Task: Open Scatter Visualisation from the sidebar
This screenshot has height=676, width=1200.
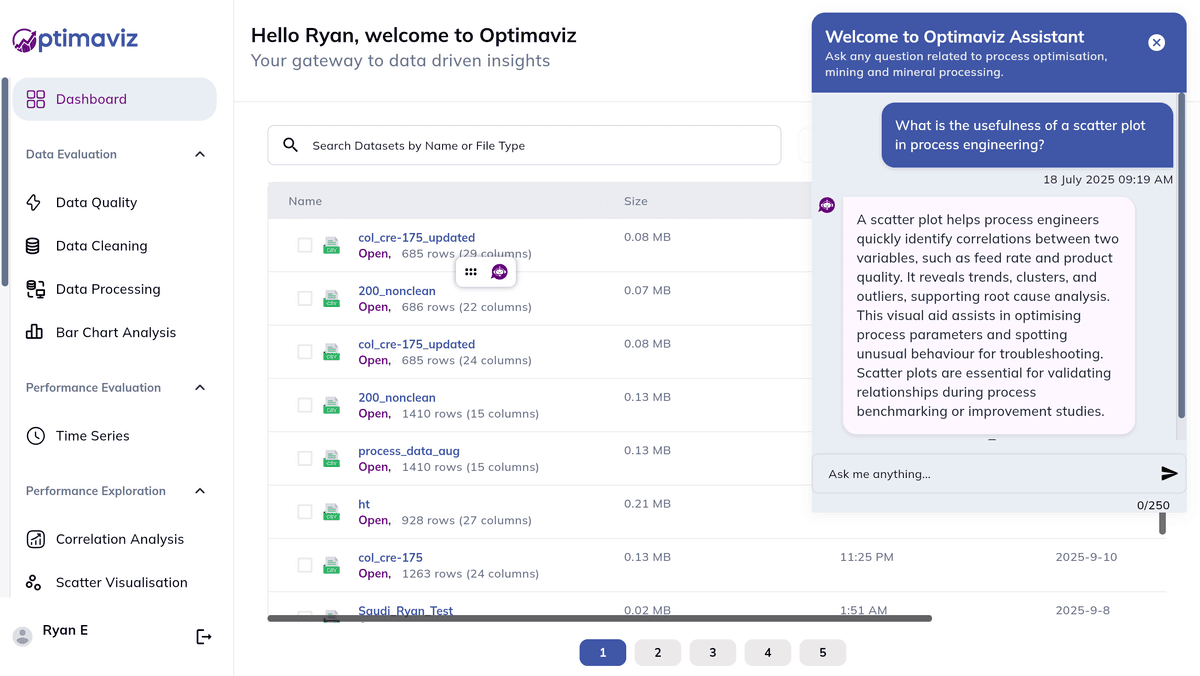Action: click(x=121, y=582)
